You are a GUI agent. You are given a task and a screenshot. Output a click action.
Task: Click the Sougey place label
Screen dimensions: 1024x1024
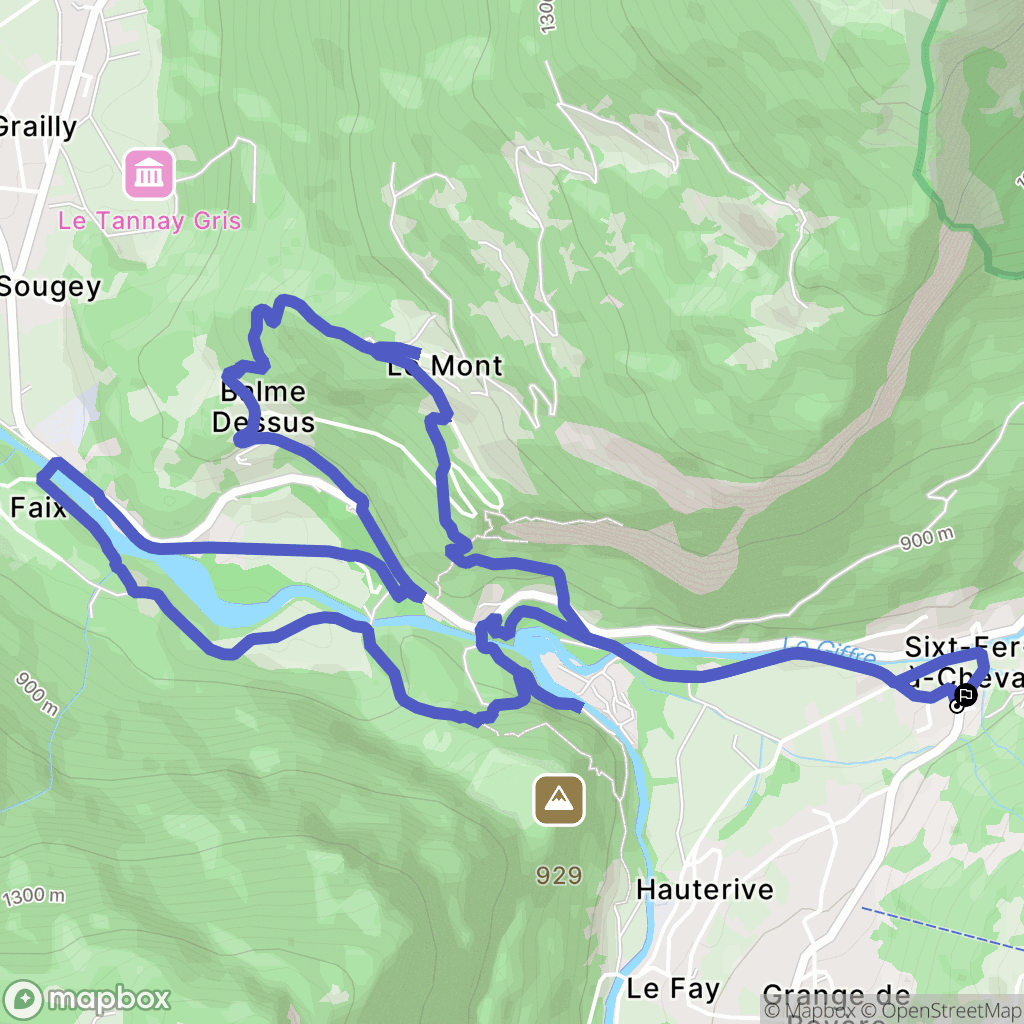50,287
